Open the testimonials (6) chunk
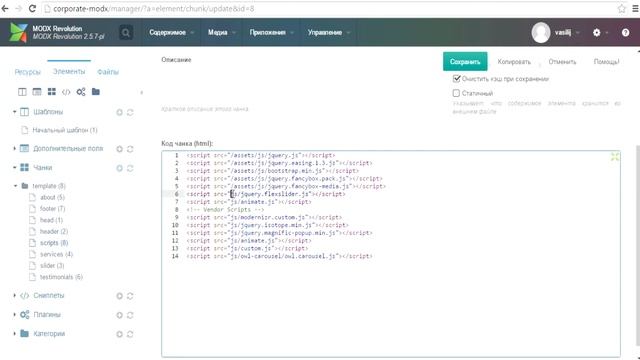This screenshot has width=640, height=360. pyautogui.click(x=61, y=277)
